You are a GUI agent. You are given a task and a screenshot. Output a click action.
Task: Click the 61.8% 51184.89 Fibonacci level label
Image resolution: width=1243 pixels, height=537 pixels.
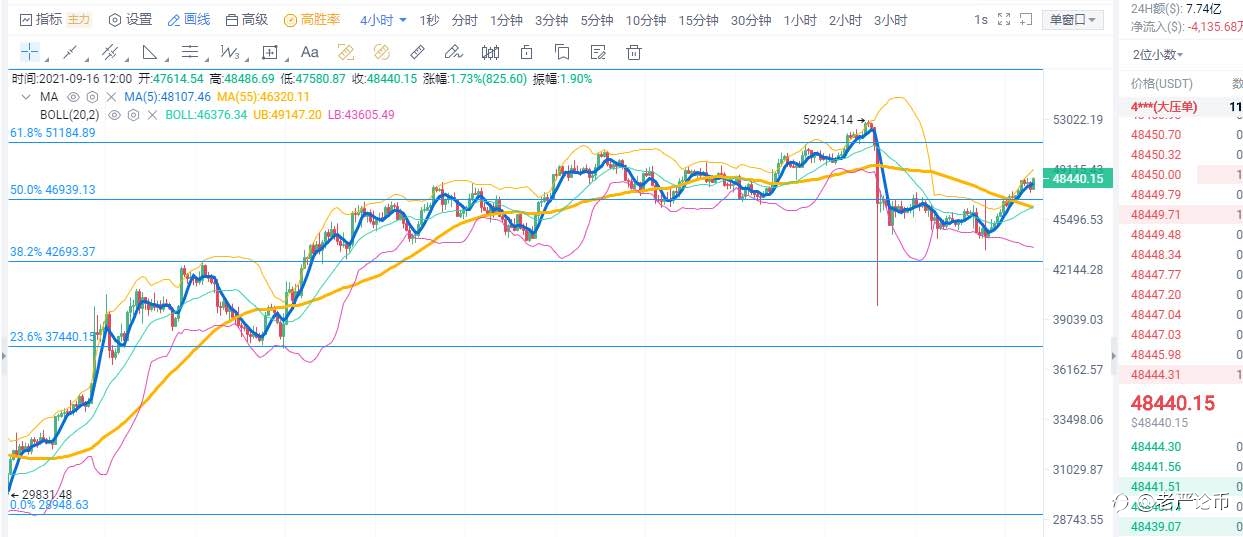coord(53,132)
